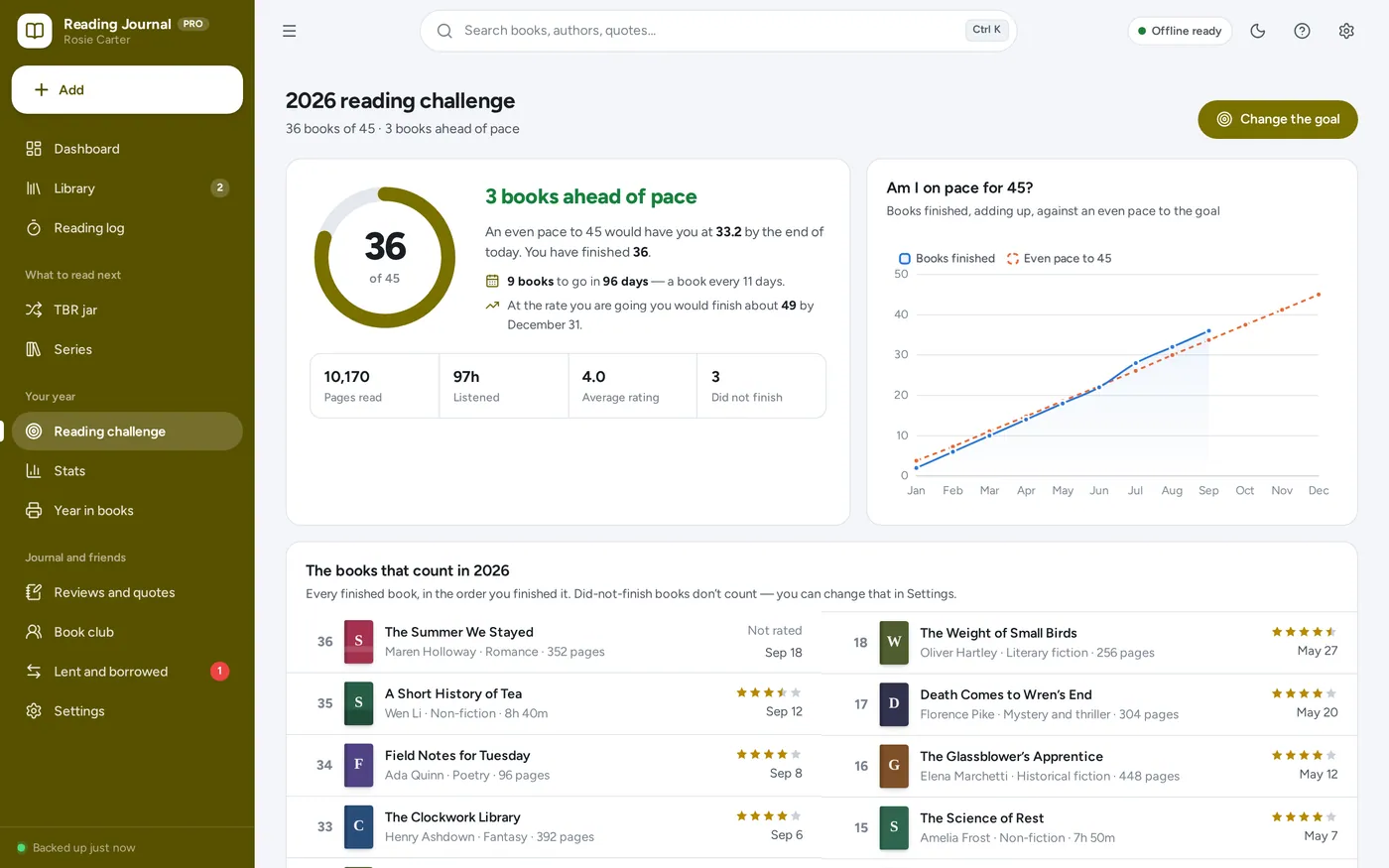This screenshot has width=1389, height=868.
Task: Click the Book club people icon
Action: [34, 632]
